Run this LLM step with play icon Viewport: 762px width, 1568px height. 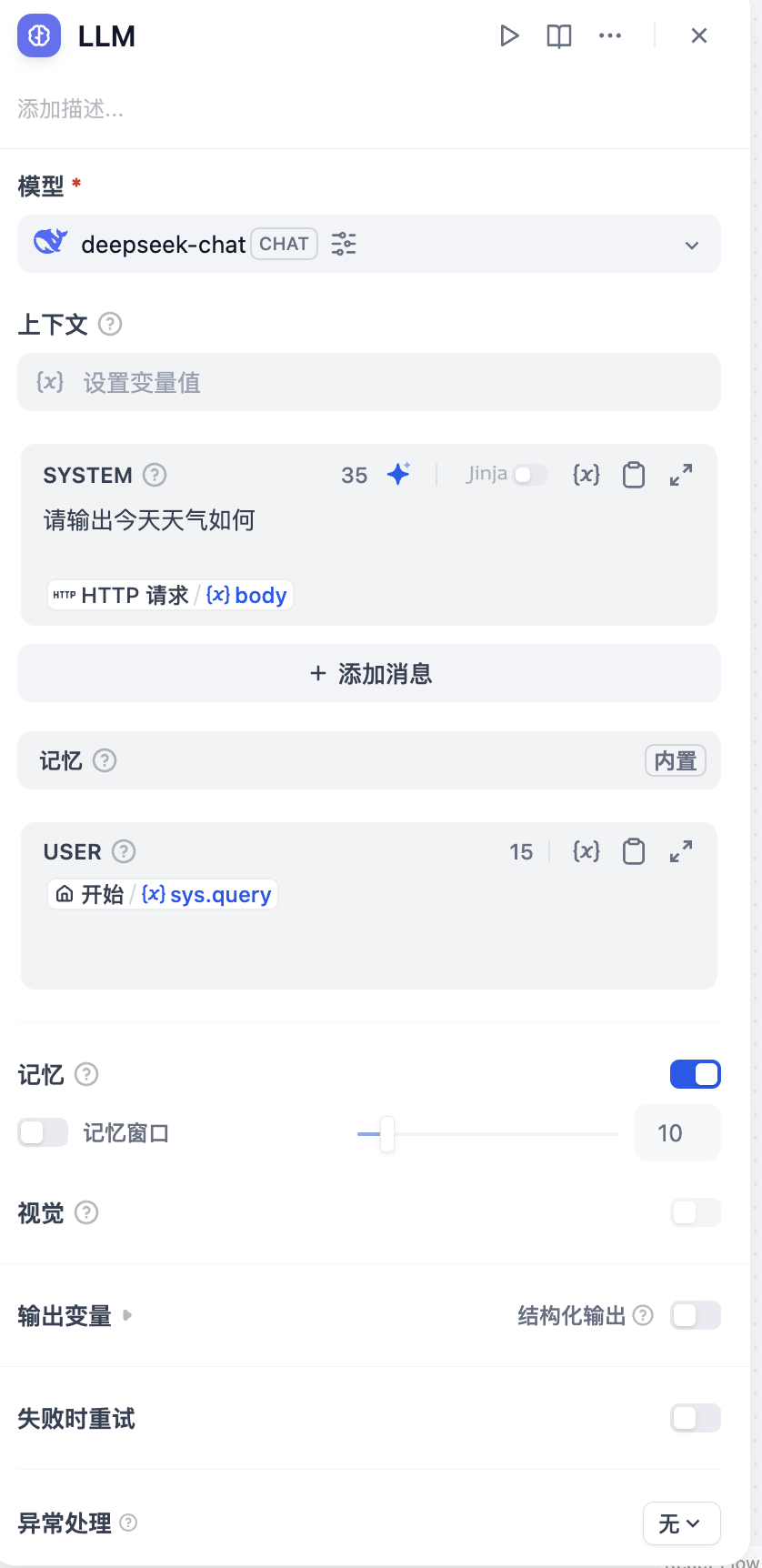click(509, 35)
